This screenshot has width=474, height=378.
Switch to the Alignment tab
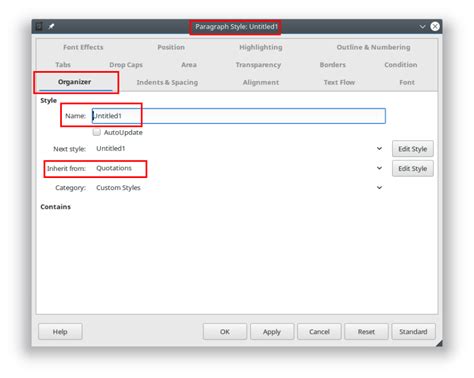[261, 82]
